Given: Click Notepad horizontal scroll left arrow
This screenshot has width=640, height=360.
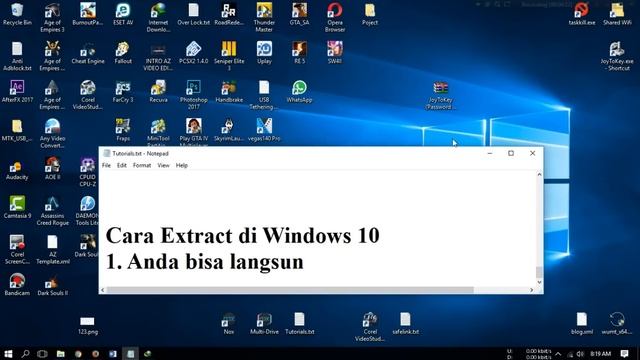Looking at the screenshot, I should click(103, 290).
